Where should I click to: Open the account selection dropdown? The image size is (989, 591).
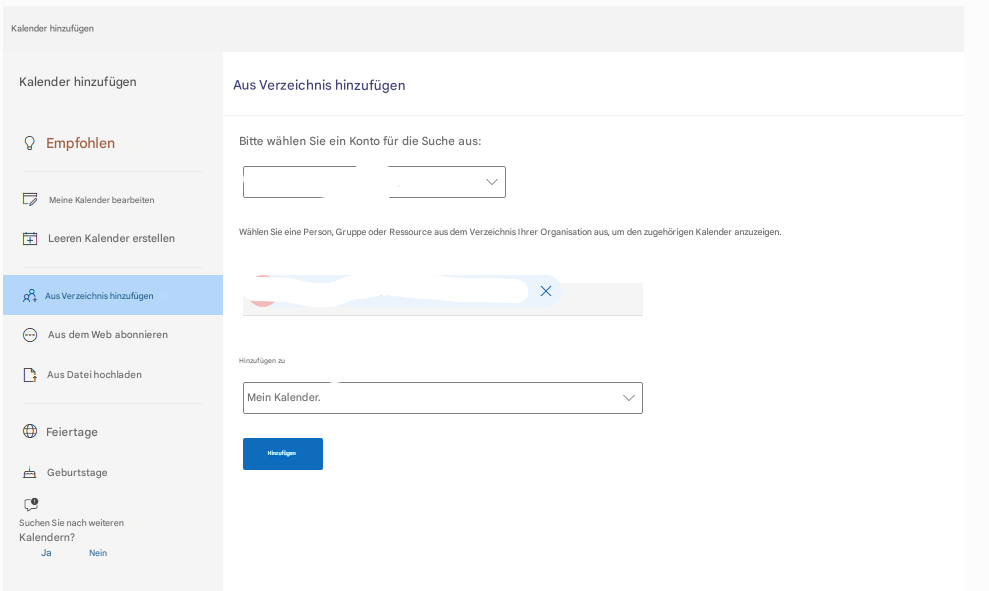tap(374, 182)
